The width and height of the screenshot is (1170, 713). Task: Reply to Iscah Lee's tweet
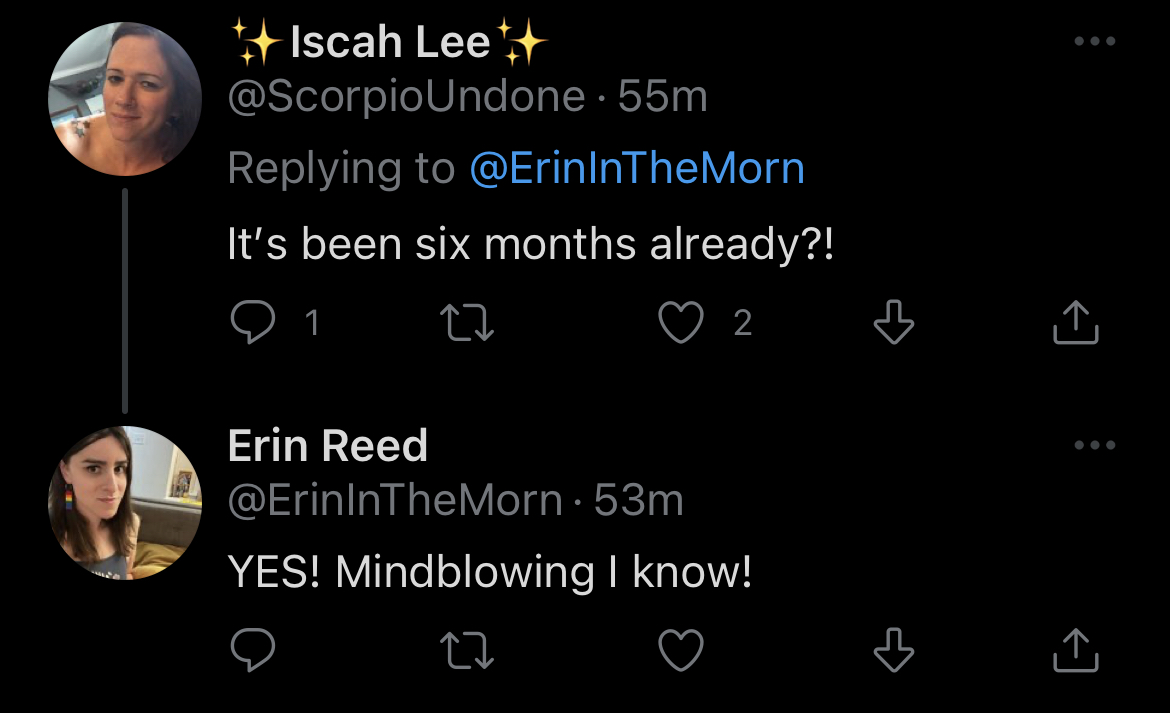tap(253, 322)
